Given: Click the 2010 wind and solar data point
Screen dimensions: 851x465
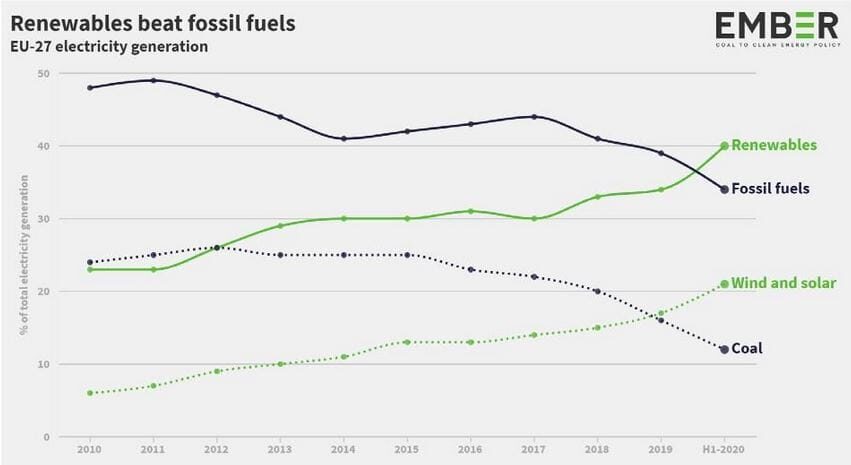Looking at the screenshot, I should coord(90,393).
